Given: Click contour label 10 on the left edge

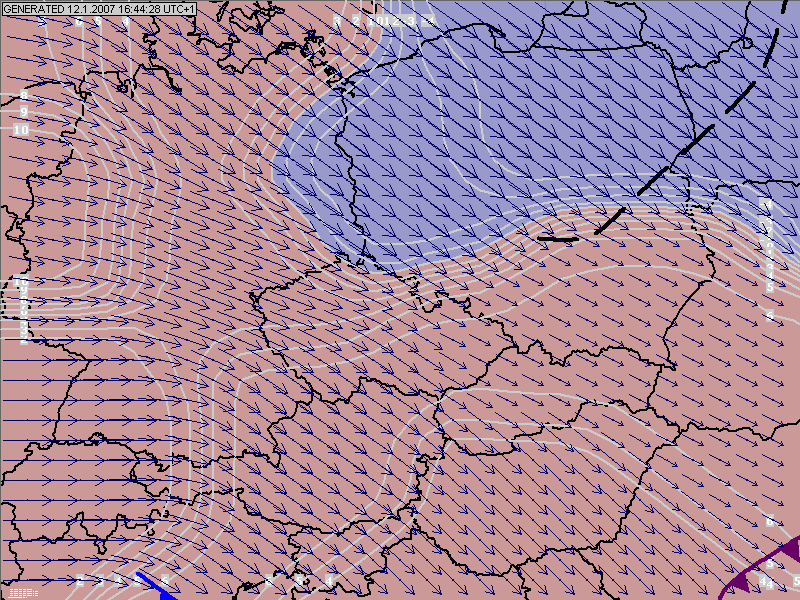Looking at the screenshot, I should click(x=21, y=130).
